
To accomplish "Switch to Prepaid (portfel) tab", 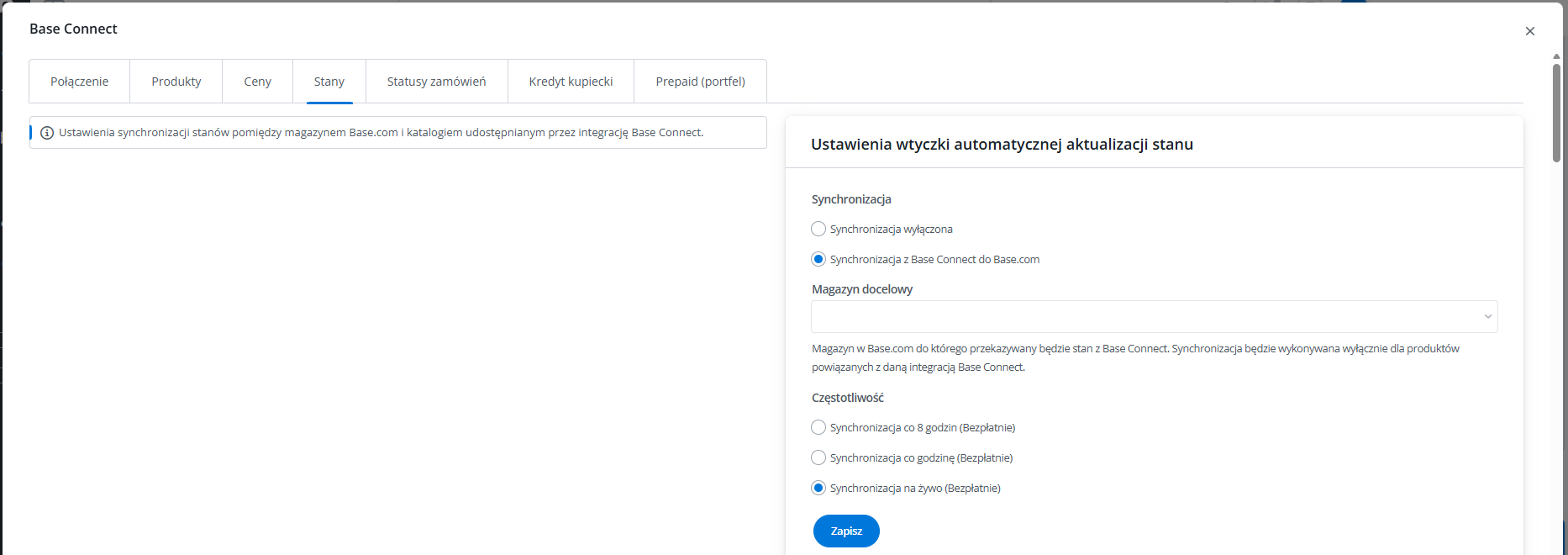I will click(x=701, y=82).
